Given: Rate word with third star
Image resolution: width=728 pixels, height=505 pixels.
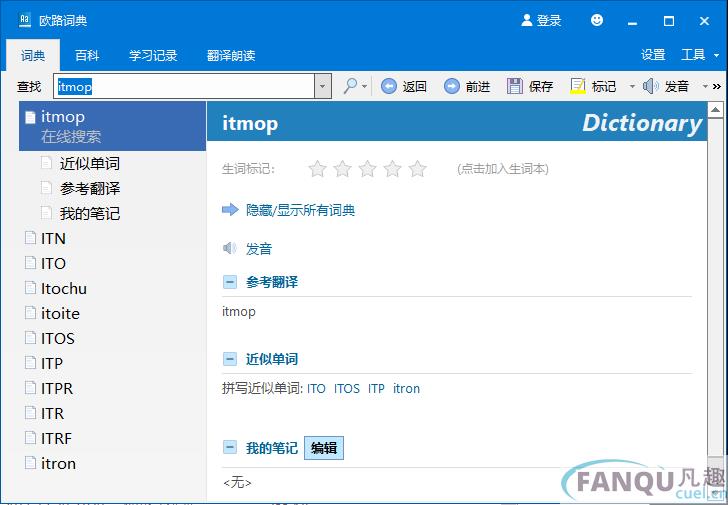Looking at the screenshot, I should 367,169.
